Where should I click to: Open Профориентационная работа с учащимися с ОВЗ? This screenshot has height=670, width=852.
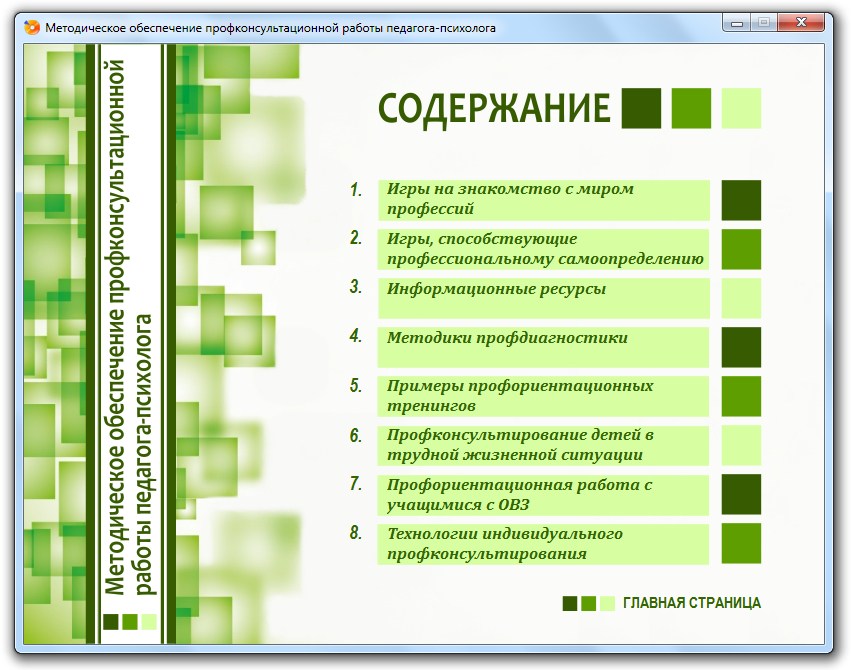click(543, 494)
